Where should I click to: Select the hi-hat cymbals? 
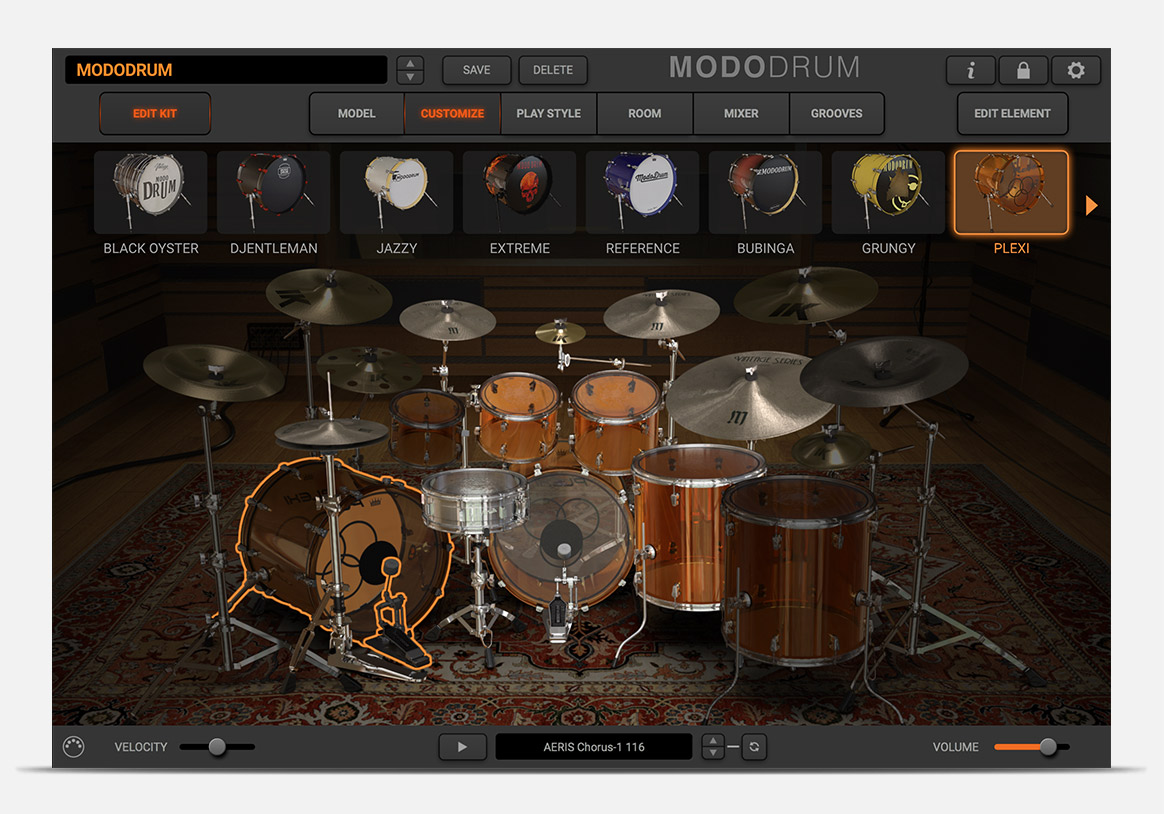pos(330,433)
